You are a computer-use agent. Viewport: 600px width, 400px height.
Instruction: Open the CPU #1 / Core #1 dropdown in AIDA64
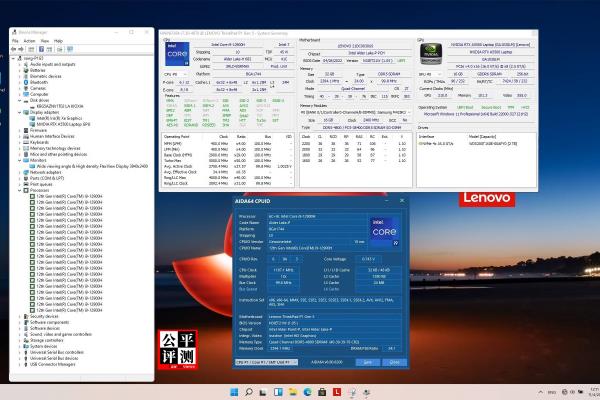coord(266,362)
